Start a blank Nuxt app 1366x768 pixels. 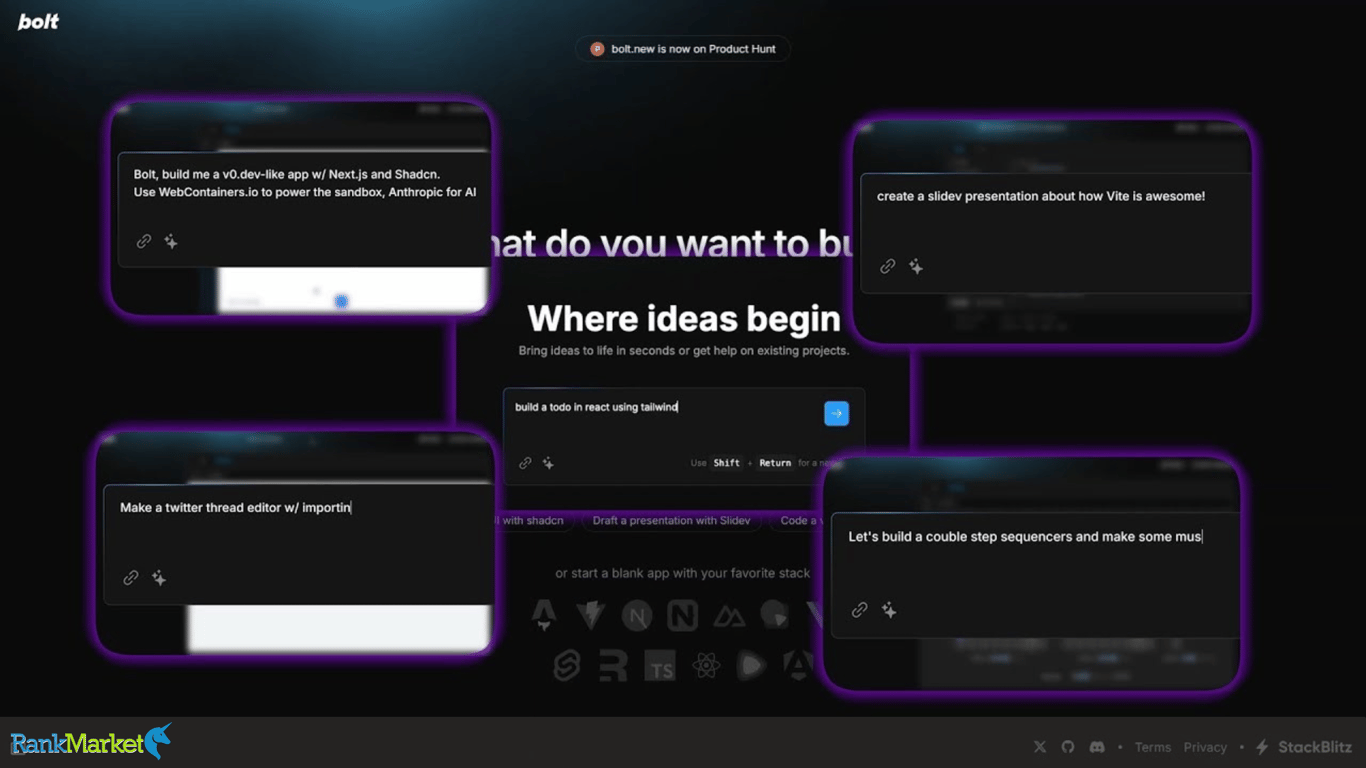pos(729,616)
